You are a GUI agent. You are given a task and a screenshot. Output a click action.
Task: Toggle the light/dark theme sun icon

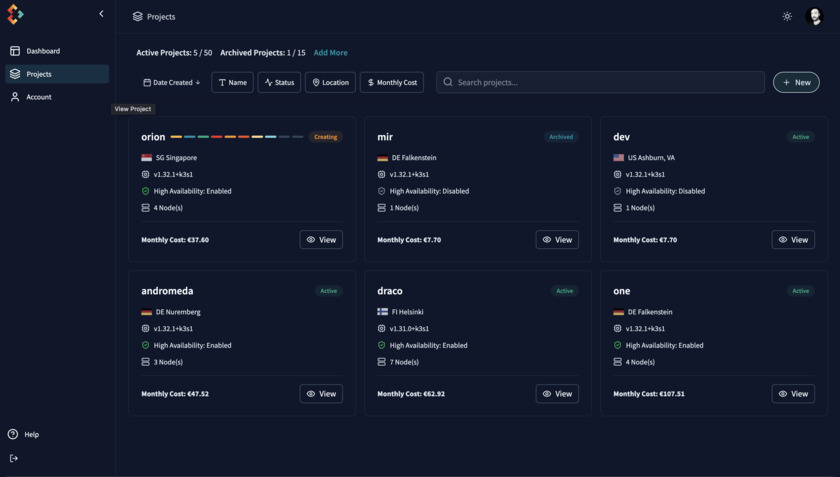787,16
